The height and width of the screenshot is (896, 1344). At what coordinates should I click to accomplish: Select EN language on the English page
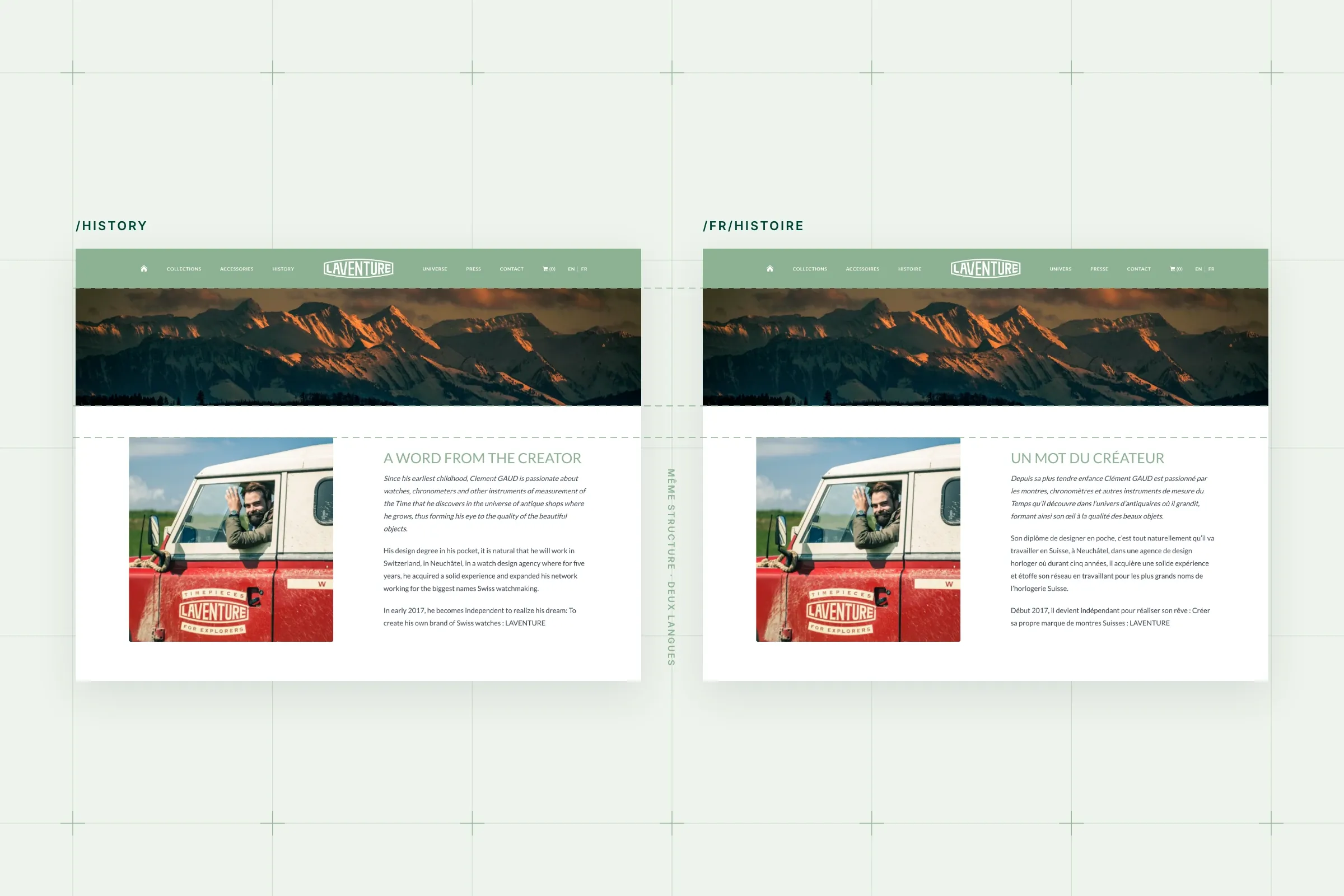pyautogui.click(x=571, y=269)
